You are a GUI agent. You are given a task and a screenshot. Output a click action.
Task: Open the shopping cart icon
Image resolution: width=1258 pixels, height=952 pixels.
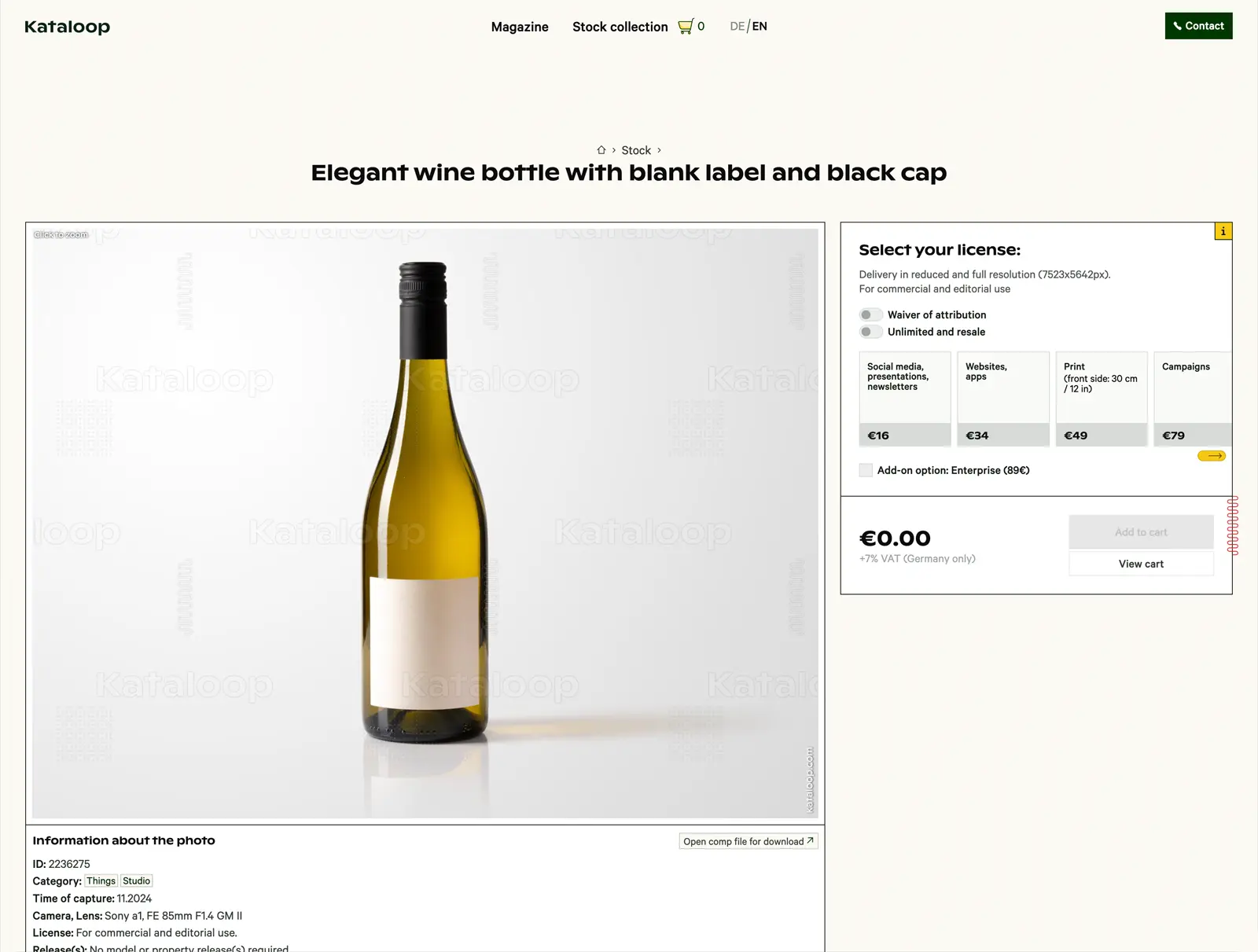(686, 27)
